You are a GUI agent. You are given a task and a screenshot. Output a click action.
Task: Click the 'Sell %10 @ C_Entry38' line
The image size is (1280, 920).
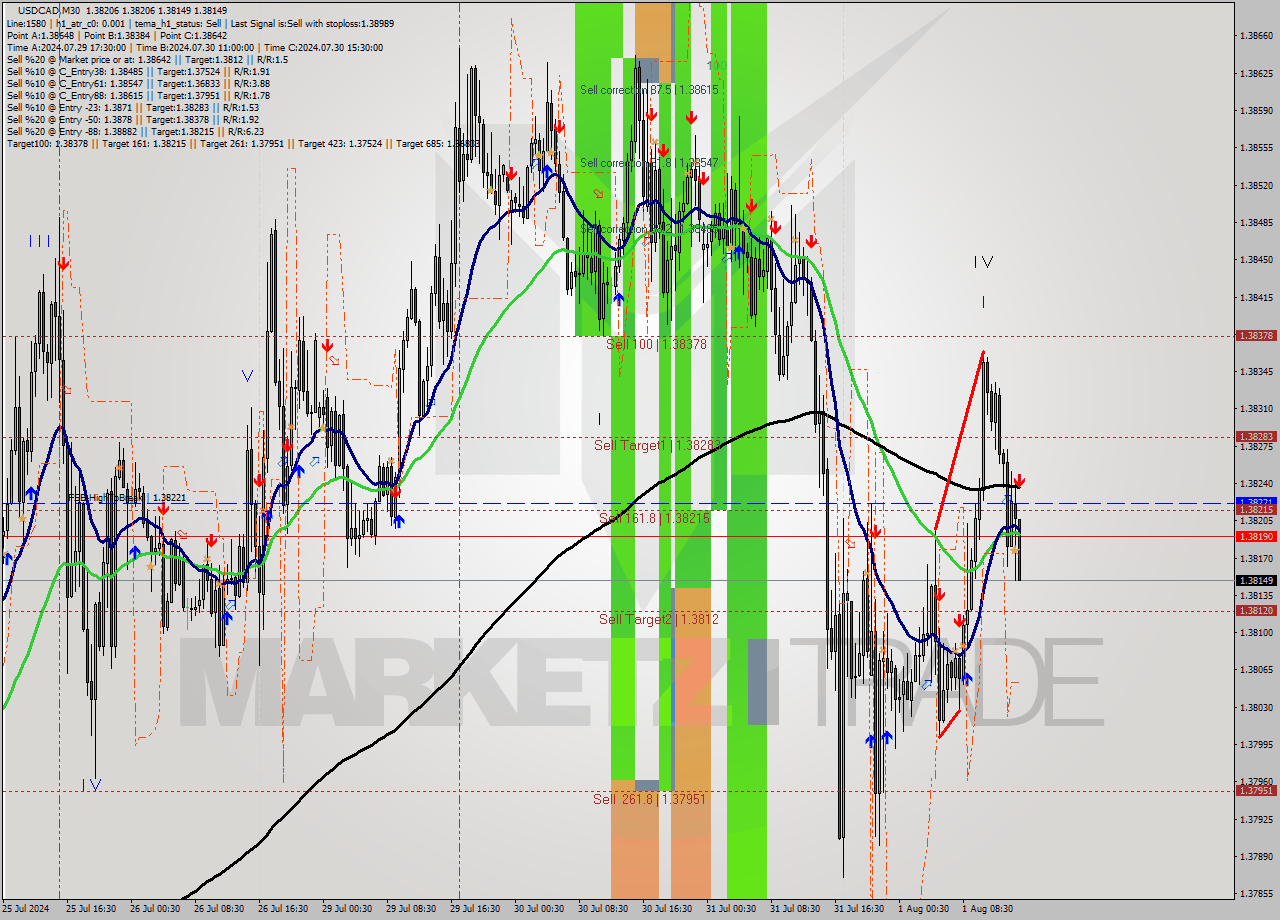point(138,72)
